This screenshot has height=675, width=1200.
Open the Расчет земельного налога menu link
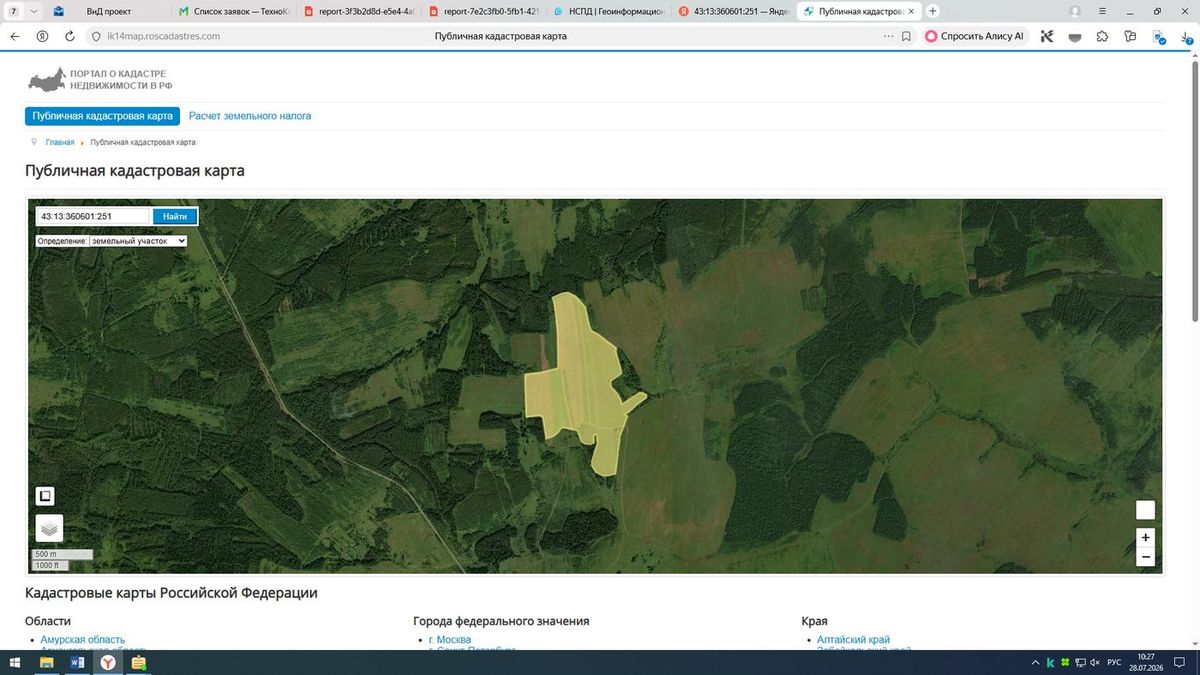pyautogui.click(x=250, y=116)
